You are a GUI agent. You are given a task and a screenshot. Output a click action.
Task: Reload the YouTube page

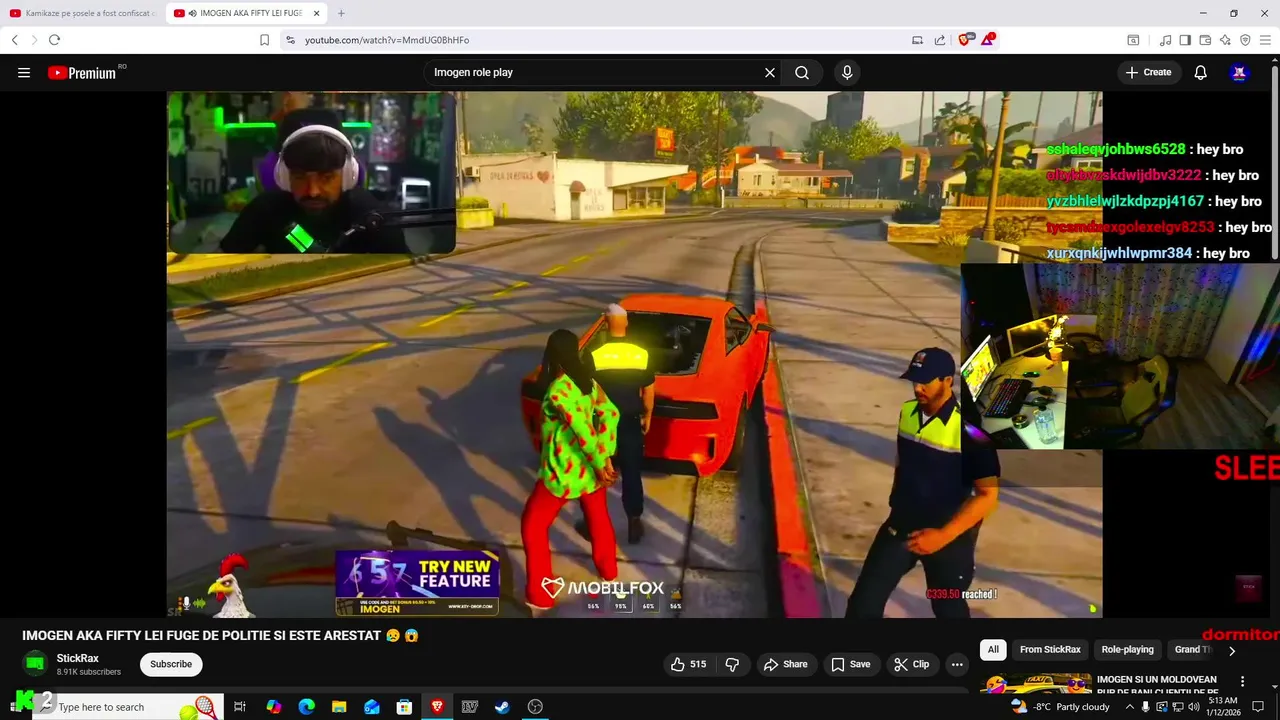pos(54,40)
